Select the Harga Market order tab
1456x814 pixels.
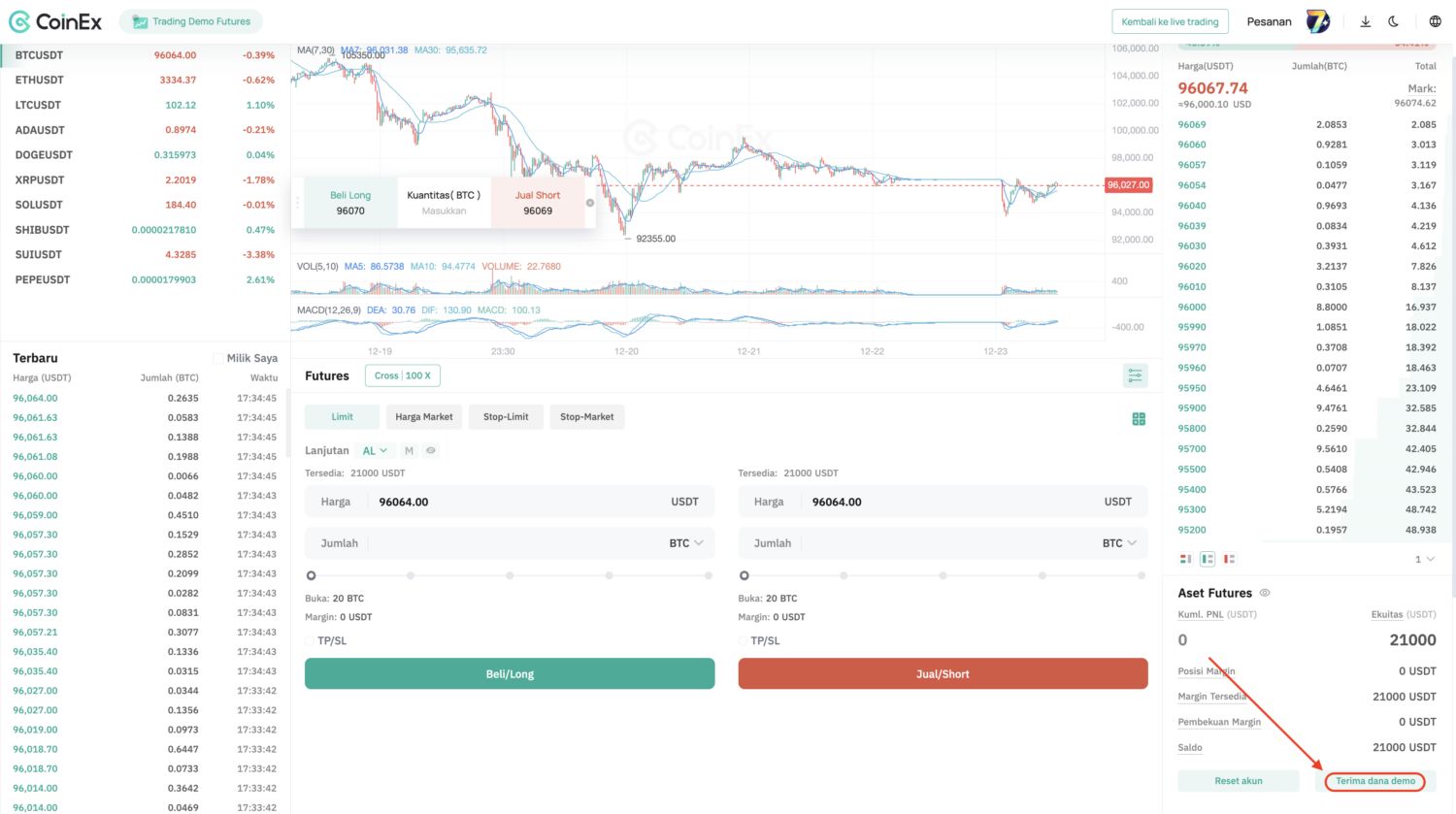click(424, 417)
